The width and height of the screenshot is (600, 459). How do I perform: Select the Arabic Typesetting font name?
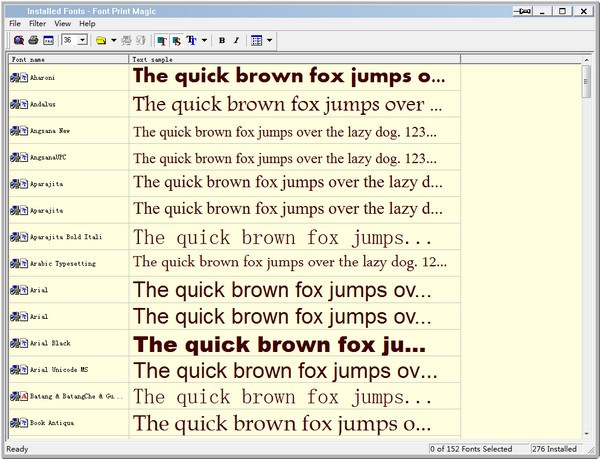[63, 264]
